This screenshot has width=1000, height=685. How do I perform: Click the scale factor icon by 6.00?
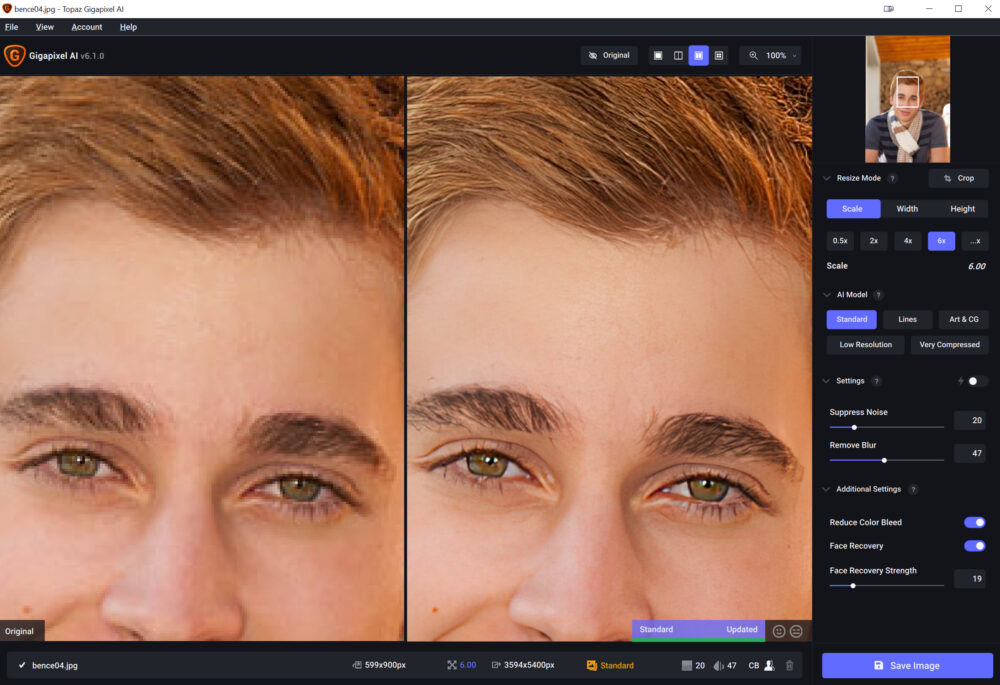(452, 665)
